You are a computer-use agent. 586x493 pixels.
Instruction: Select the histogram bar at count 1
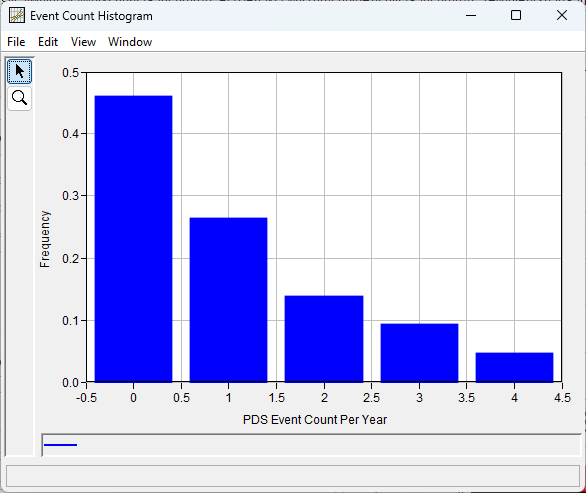coord(228,300)
